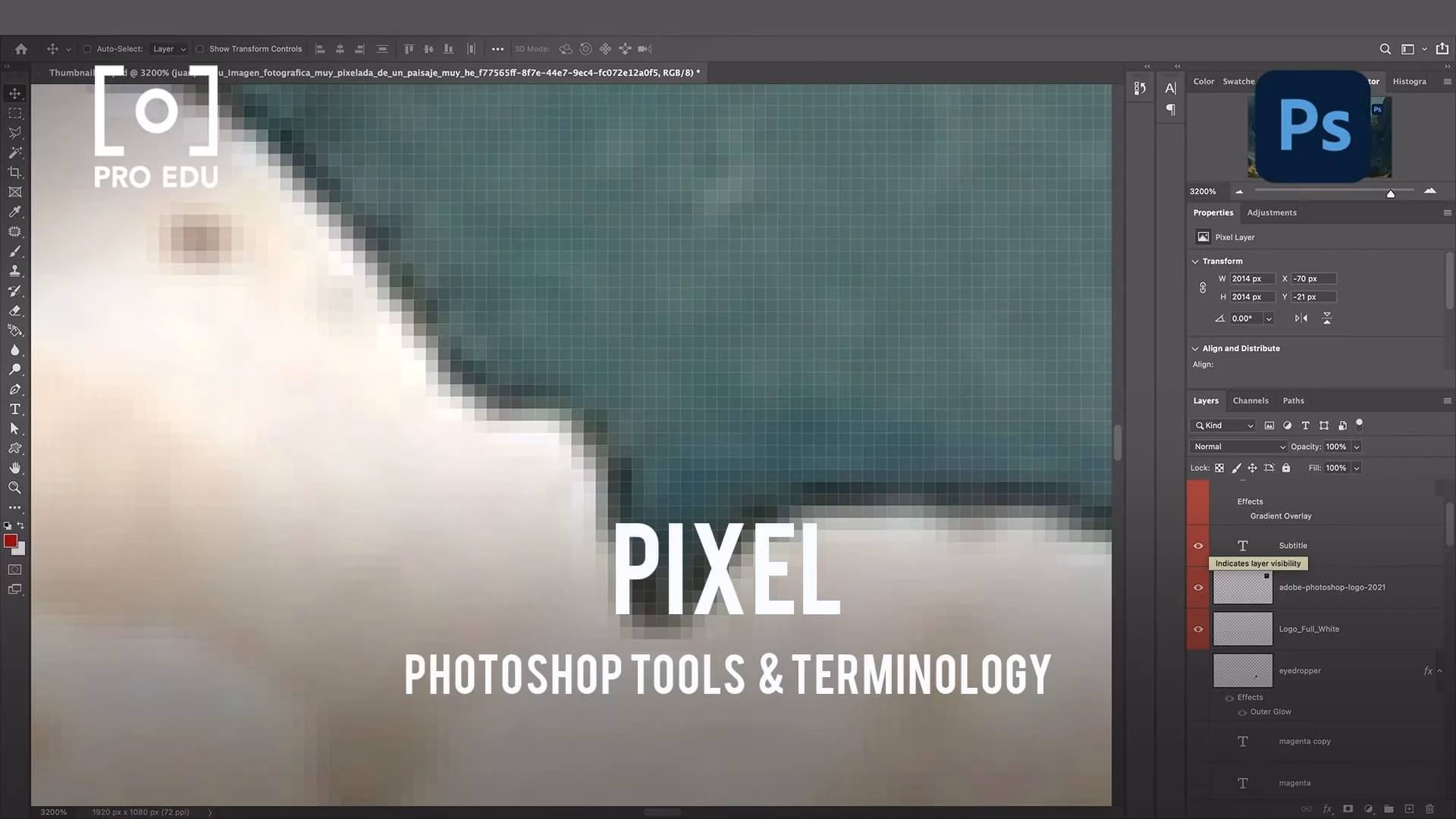Open the blend mode Normal dropdown

[x=1238, y=447]
